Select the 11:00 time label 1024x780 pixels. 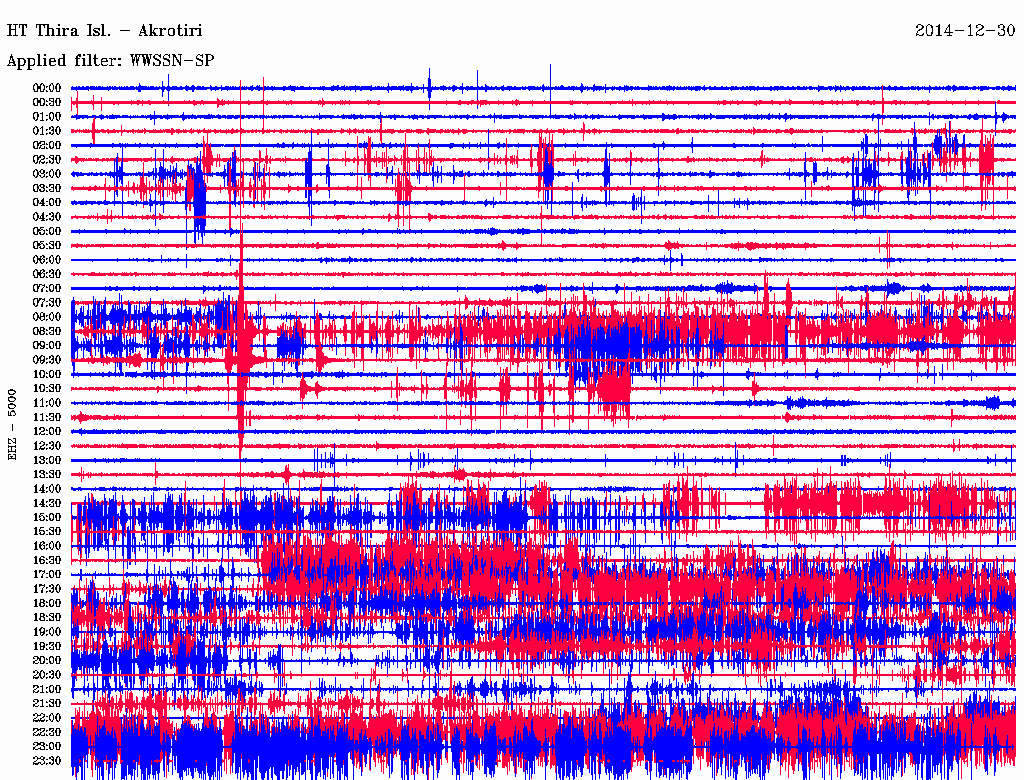point(47,403)
